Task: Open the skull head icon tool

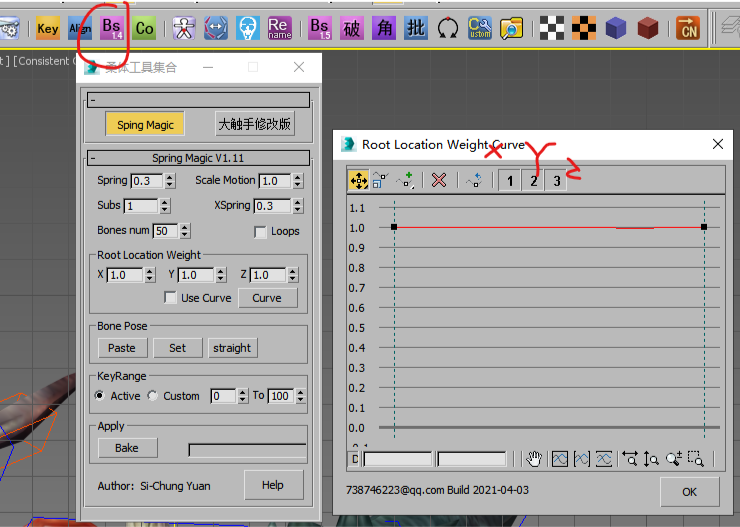Action: (248, 28)
